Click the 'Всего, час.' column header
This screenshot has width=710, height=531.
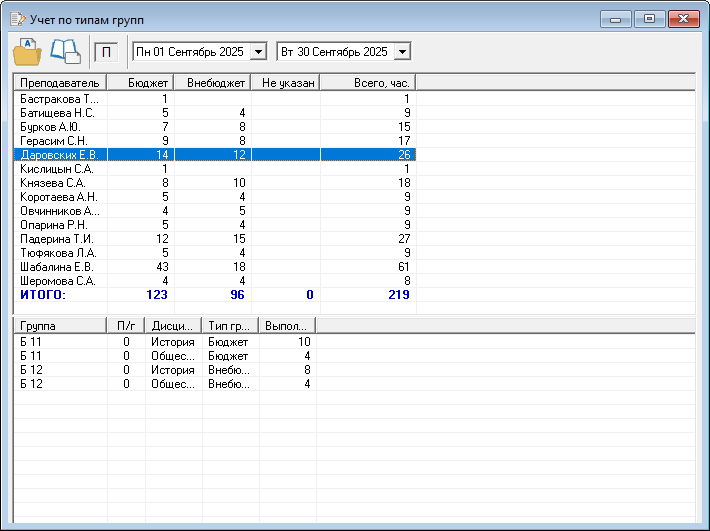tap(367, 82)
